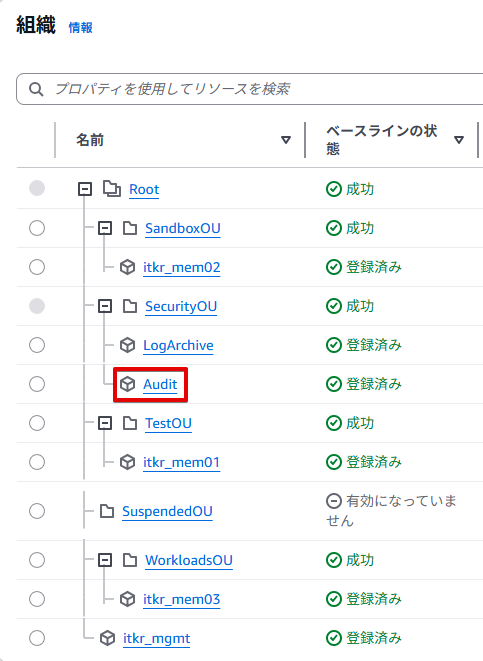Collapse the TestOU tree node
The image size is (483, 661).
[105, 423]
